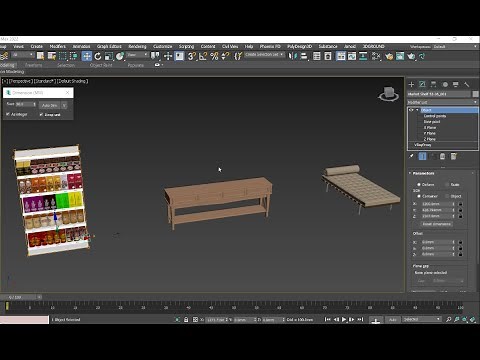
Task: Click the Render Production teapot icon
Action: click(411, 56)
